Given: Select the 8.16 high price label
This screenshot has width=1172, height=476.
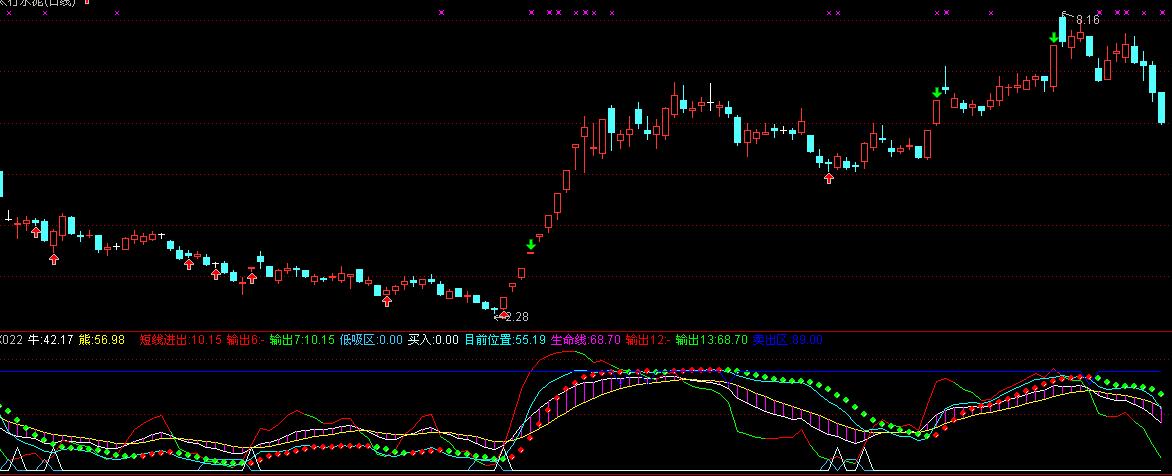Looking at the screenshot, I should tap(1088, 20).
